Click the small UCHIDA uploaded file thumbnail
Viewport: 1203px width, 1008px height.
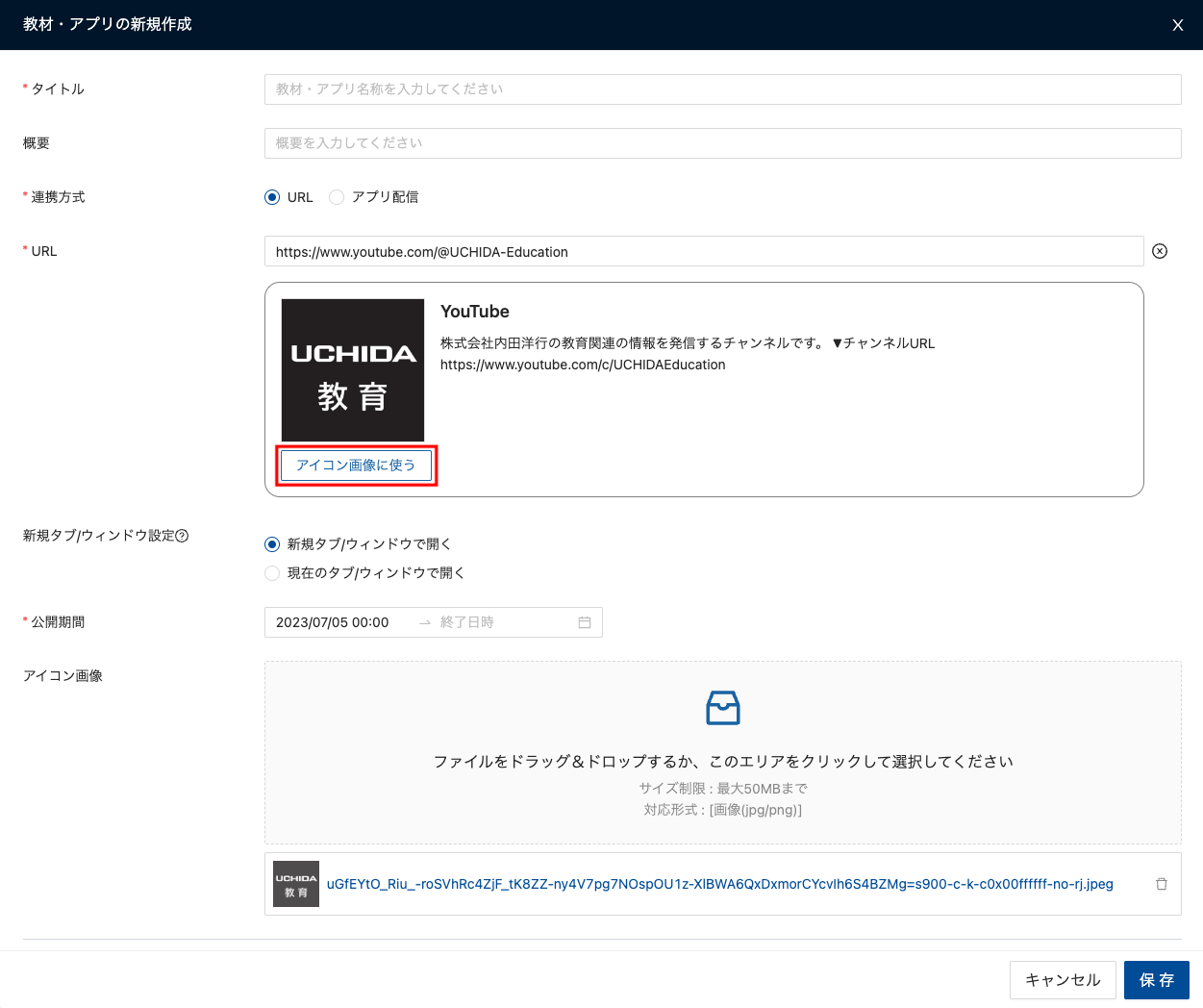(296, 884)
